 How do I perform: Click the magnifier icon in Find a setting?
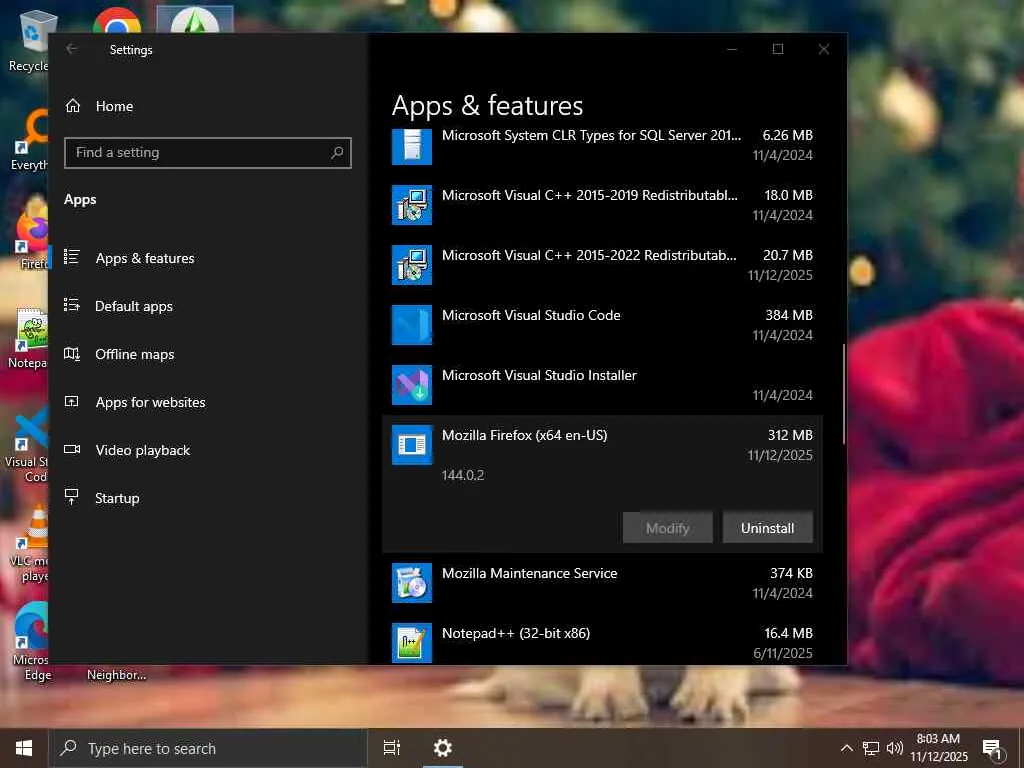pos(337,152)
